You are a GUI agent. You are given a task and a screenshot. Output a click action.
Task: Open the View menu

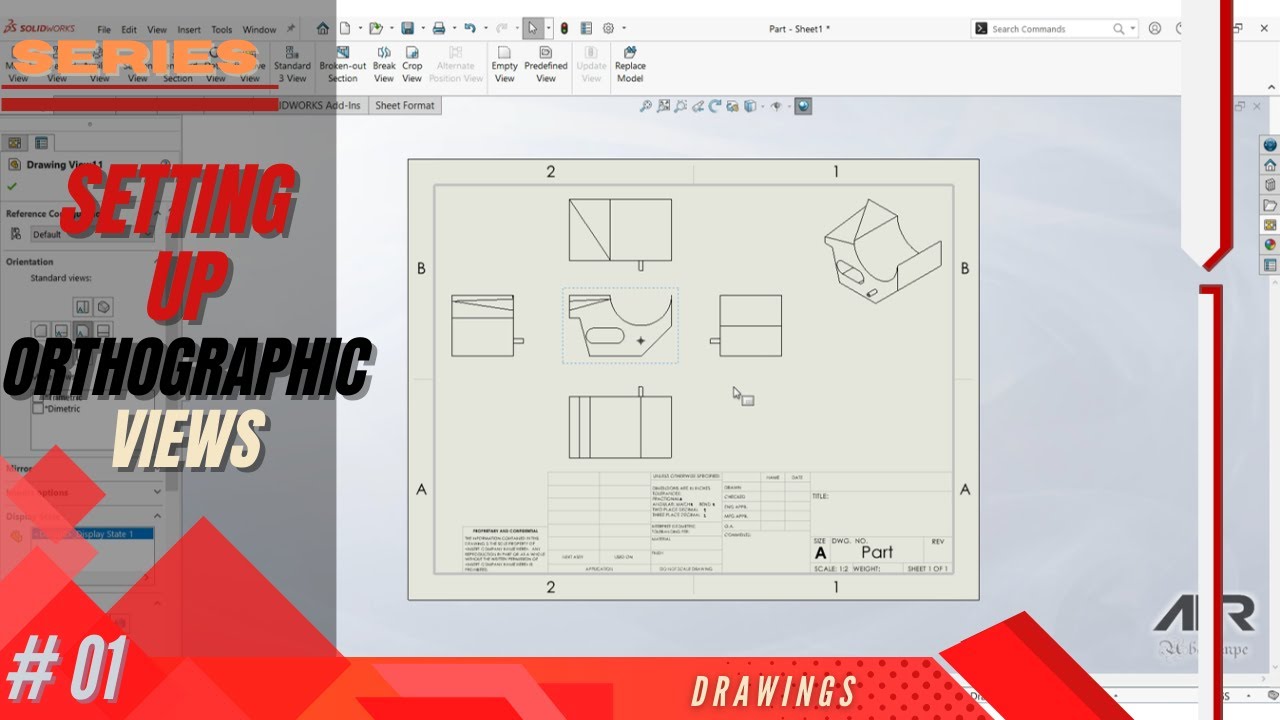pyautogui.click(x=157, y=30)
